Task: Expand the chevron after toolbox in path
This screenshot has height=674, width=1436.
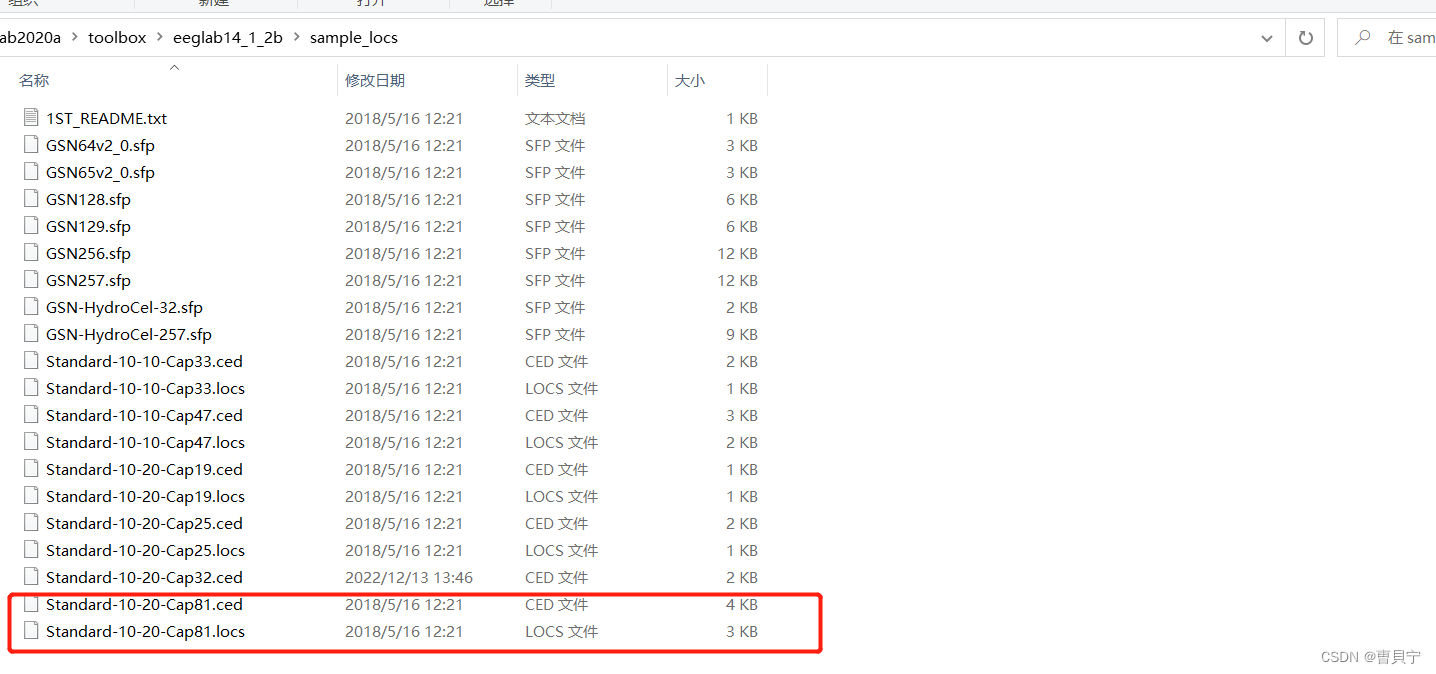Action: click(161, 38)
